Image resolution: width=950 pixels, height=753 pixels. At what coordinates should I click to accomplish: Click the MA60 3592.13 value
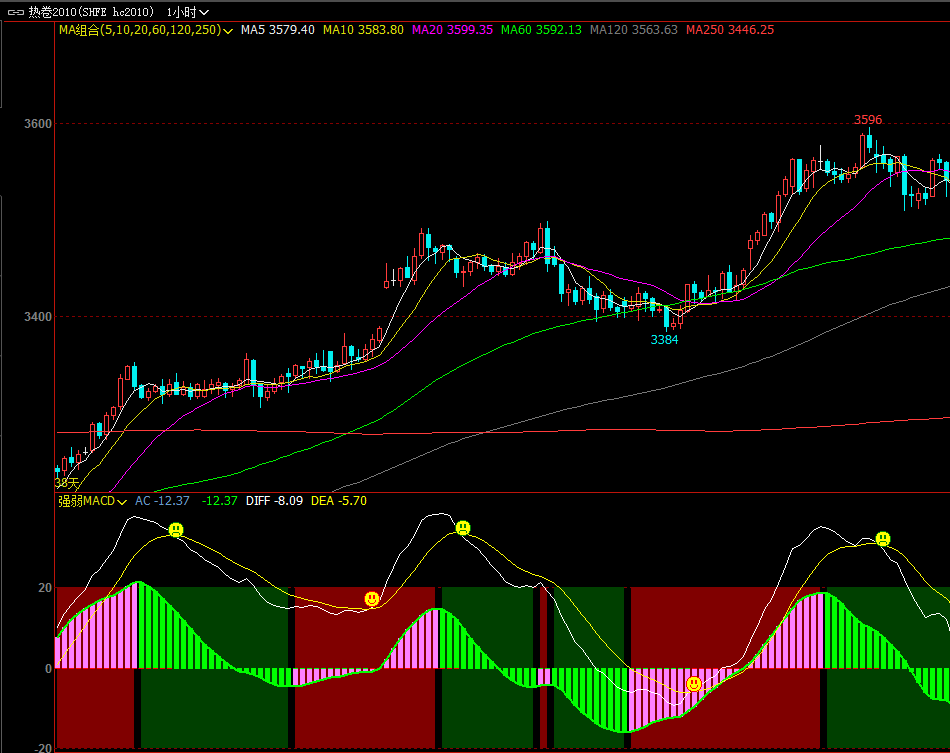tap(541, 30)
